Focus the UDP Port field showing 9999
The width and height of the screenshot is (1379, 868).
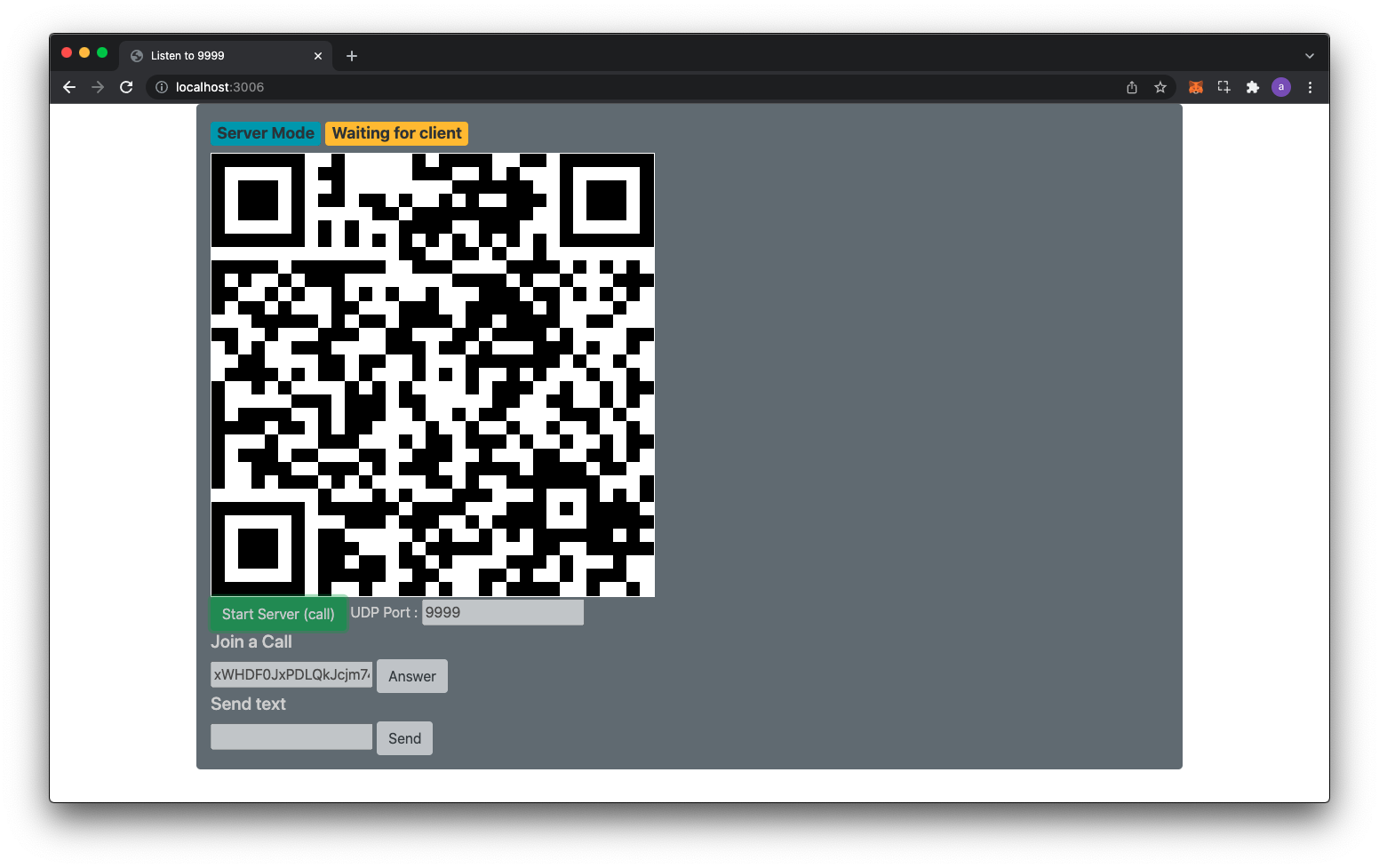(x=503, y=612)
